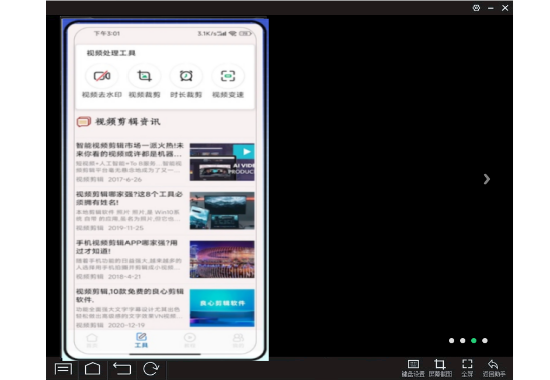550x380 pixels.
Task: Click the rotate/refresh circular arrow icon
Action: (151, 369)
